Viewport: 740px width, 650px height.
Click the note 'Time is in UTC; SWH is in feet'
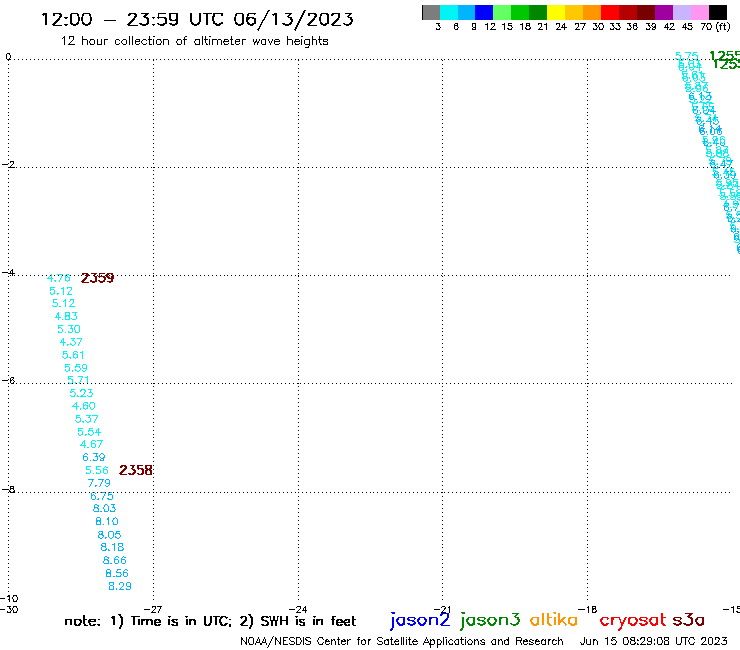coord(210,621)
